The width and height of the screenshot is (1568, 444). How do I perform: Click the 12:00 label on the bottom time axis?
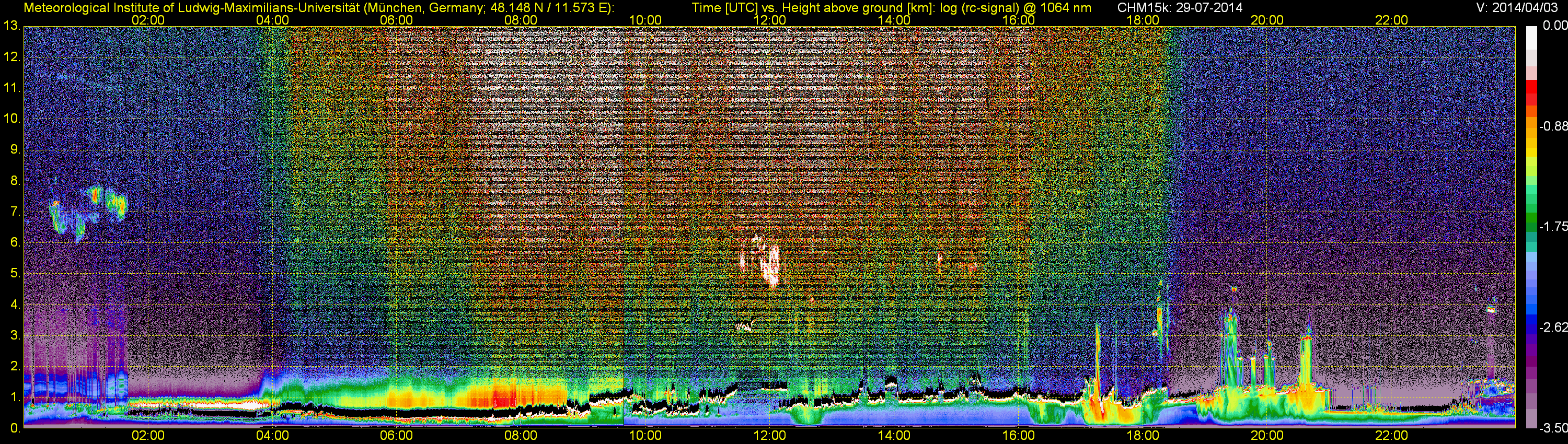point(769,436)
